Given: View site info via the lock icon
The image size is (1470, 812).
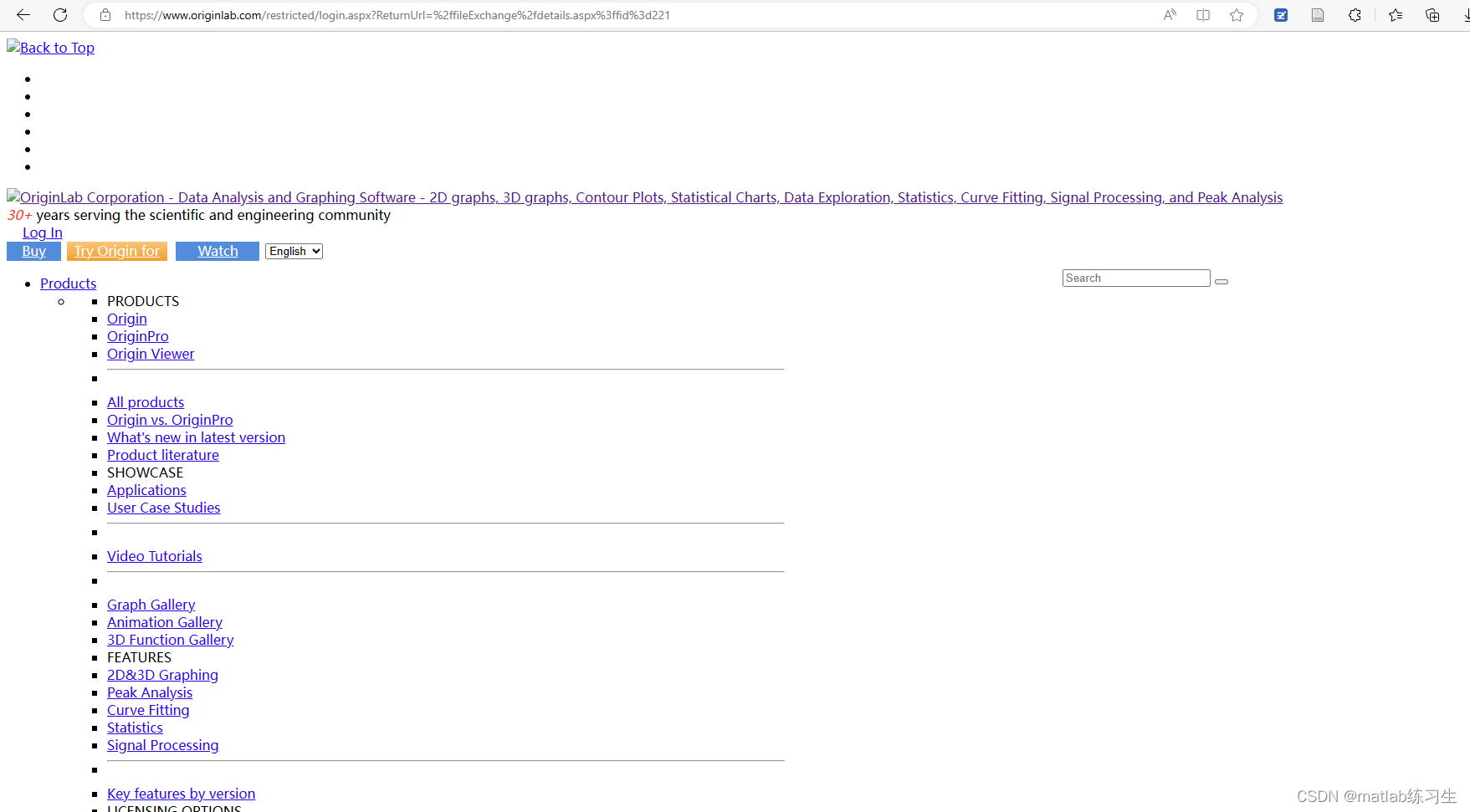Looking at the screenshot, I should click(x=105, y=15).
